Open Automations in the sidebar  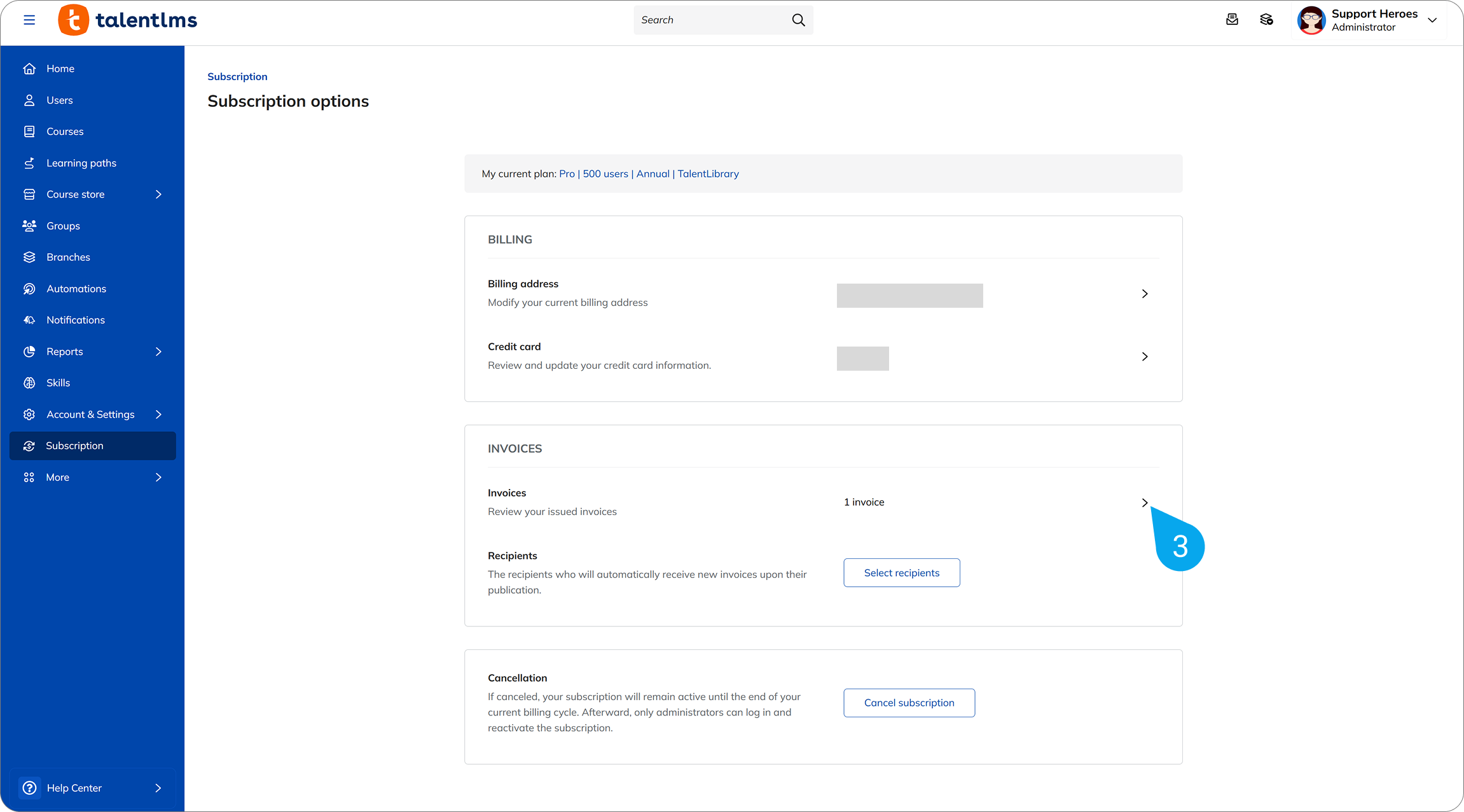[76, 289]
